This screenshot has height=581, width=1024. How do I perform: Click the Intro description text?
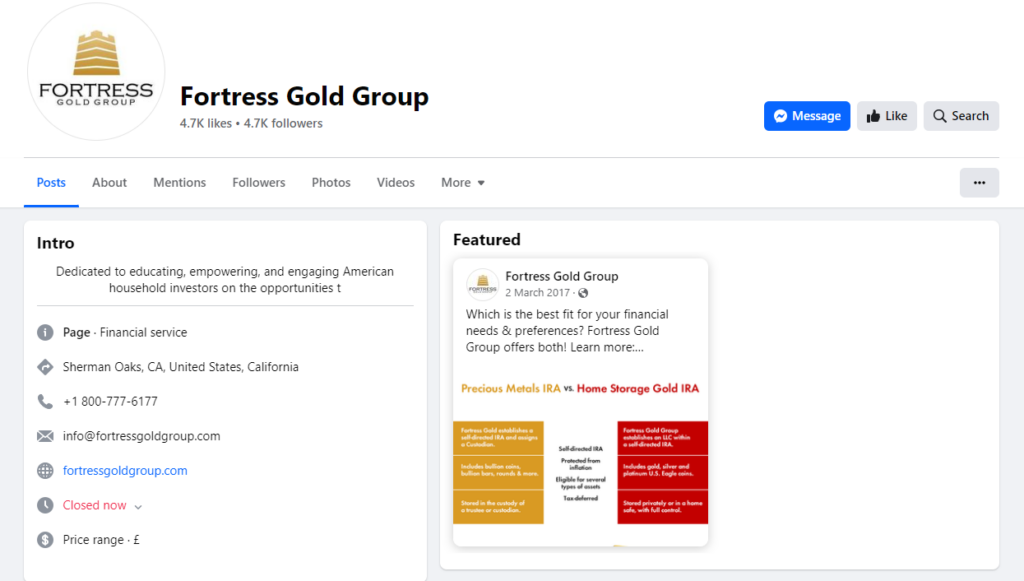pos(225,279)
